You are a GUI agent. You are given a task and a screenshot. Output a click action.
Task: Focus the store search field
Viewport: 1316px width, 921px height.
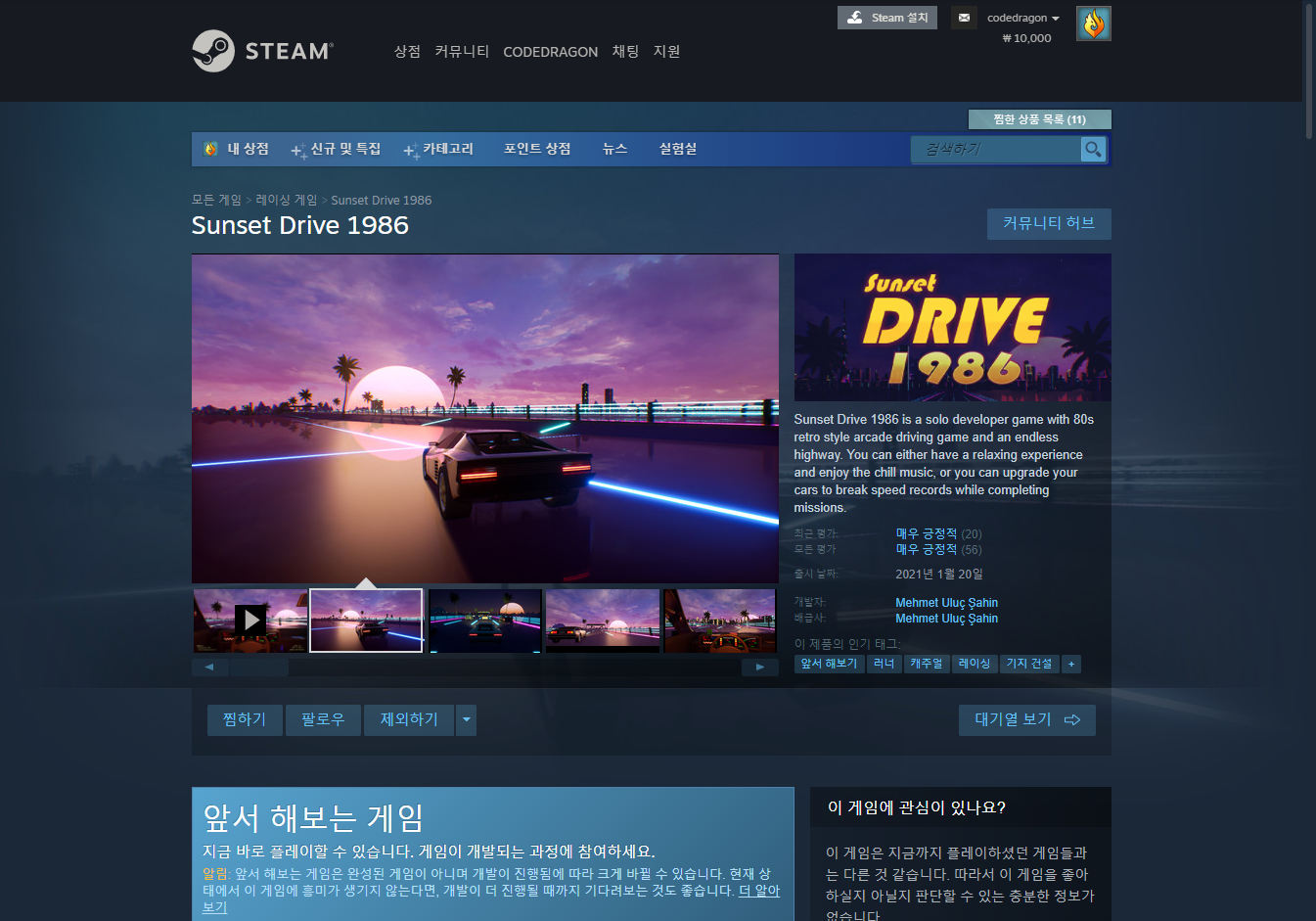[996, 149]
